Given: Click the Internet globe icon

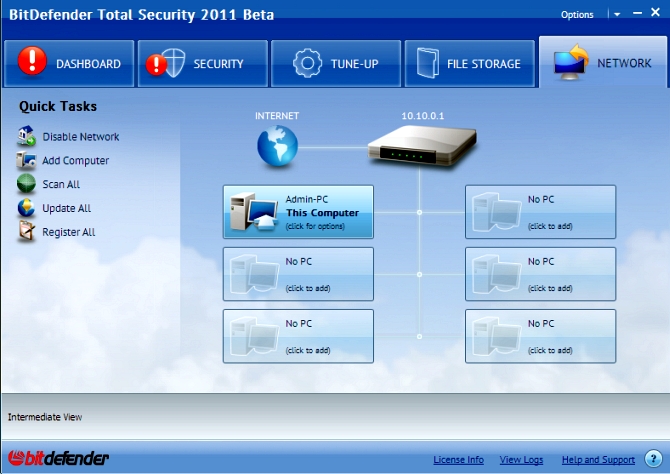Looking at the screenshot, I should (277, 146).
